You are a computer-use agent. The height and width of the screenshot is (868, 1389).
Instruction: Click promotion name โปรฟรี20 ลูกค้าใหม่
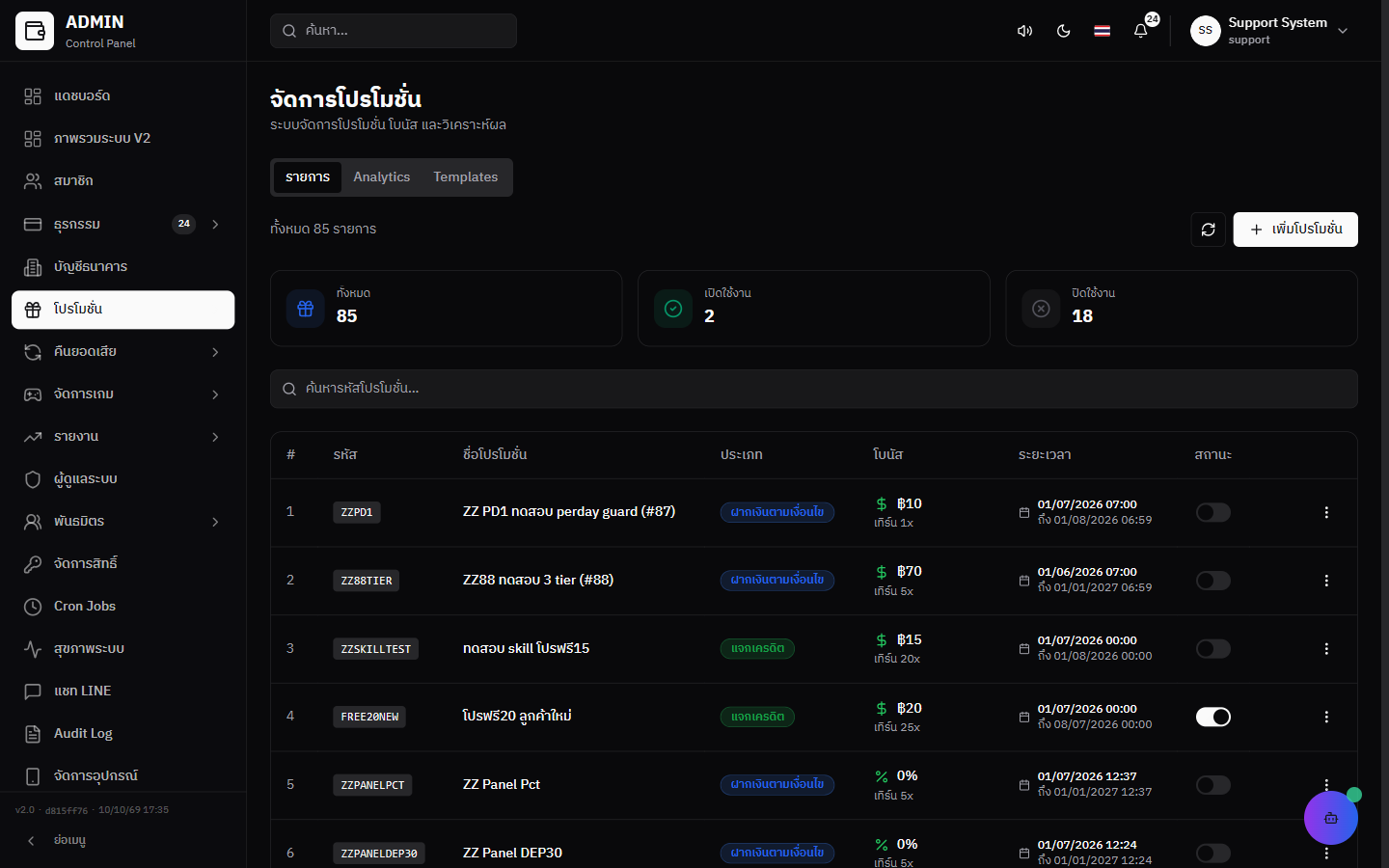click(517, 716)
